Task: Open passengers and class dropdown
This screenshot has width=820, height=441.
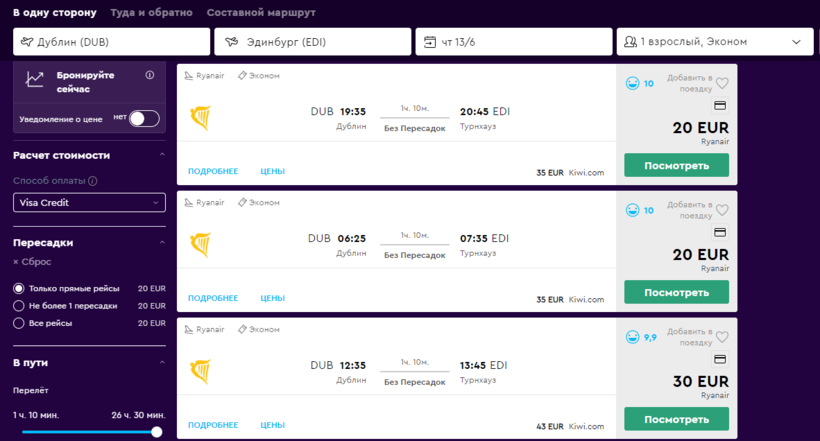Action: (712, 42)
